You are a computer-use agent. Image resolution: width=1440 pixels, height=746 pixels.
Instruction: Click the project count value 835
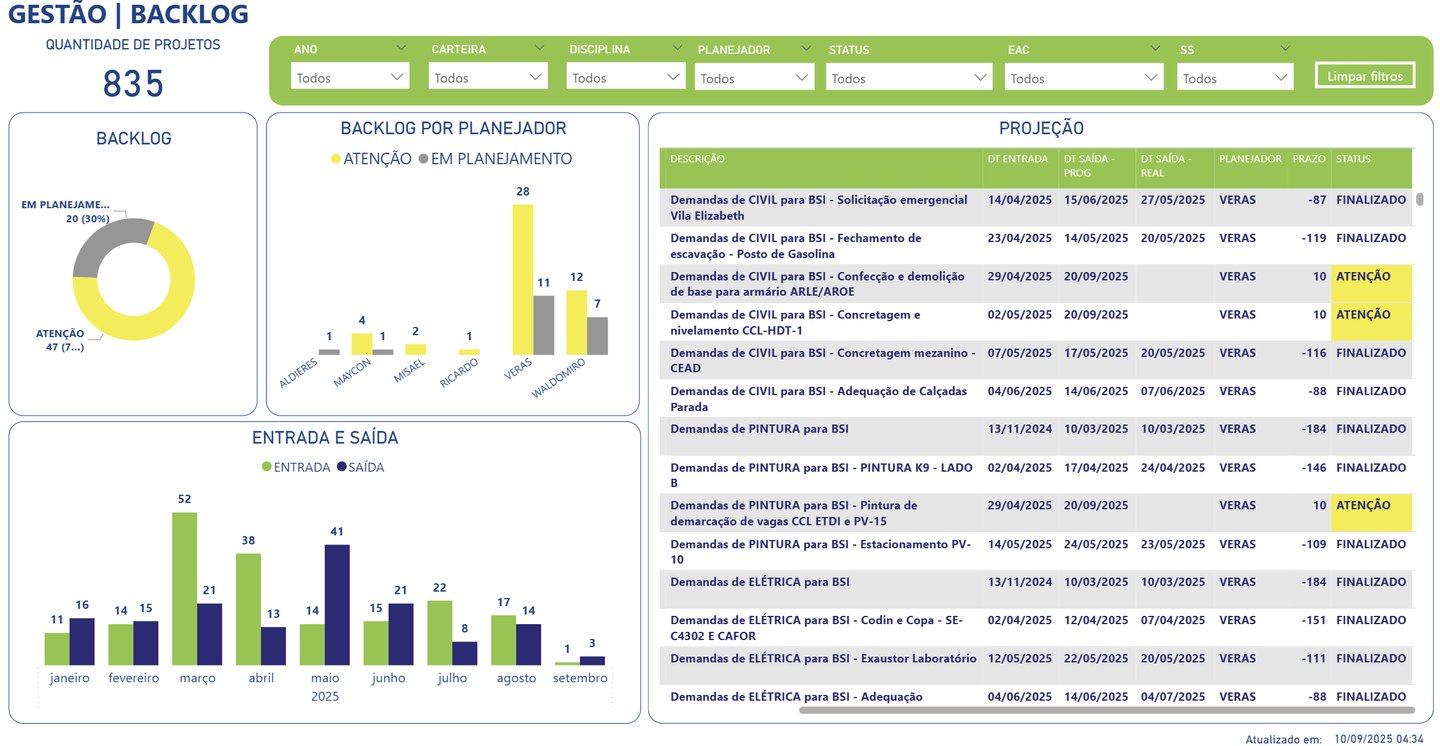coord(133,85)
